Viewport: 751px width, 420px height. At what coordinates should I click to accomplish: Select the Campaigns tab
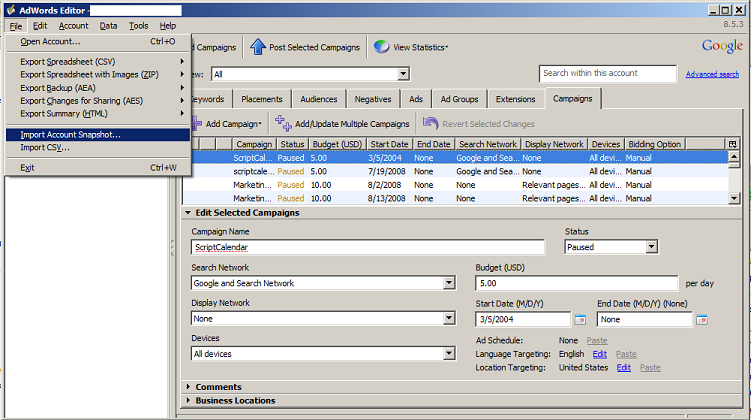pyautogui.click(x=572, y=98)
